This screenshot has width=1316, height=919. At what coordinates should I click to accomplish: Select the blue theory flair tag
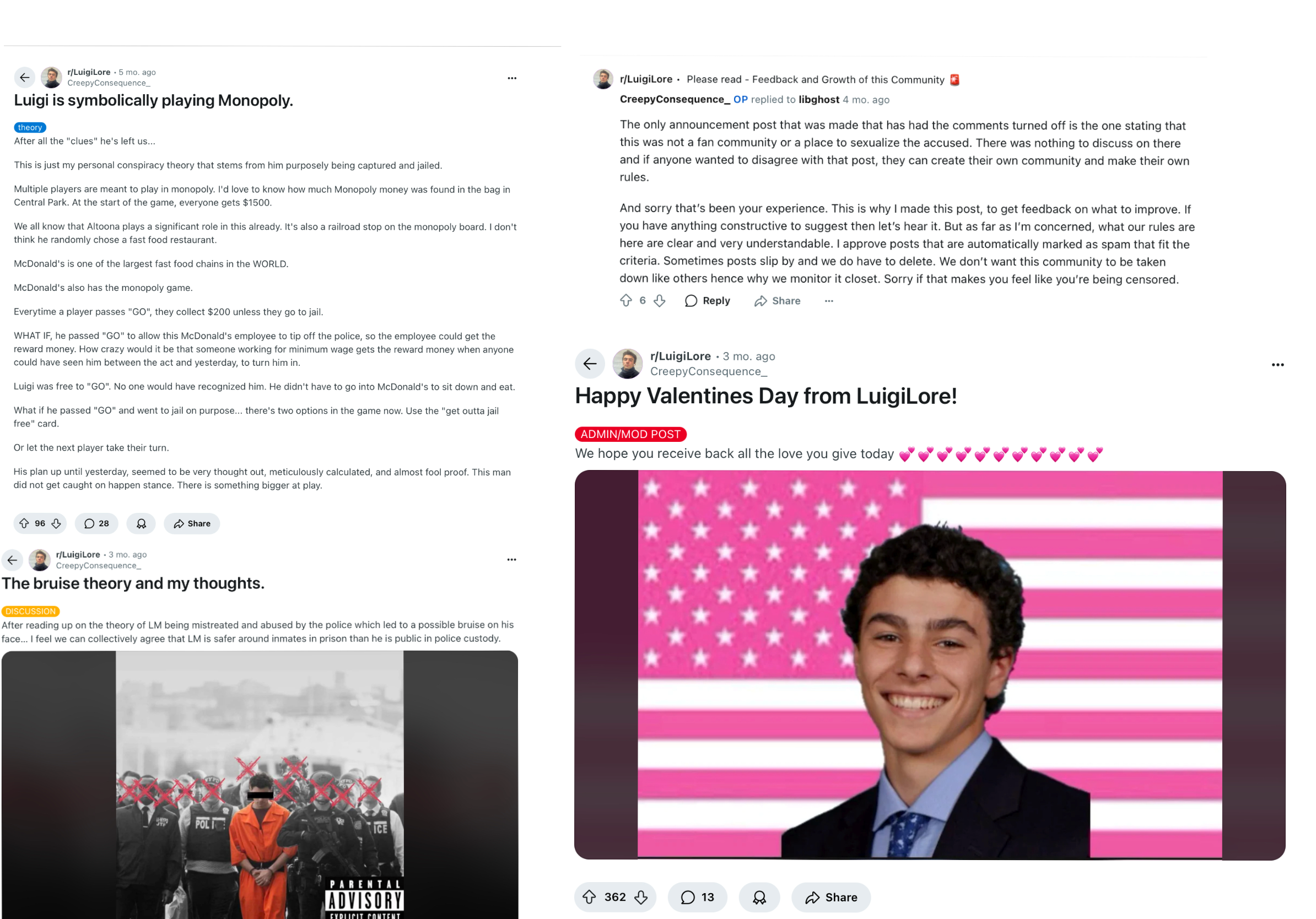pos(30,127)
